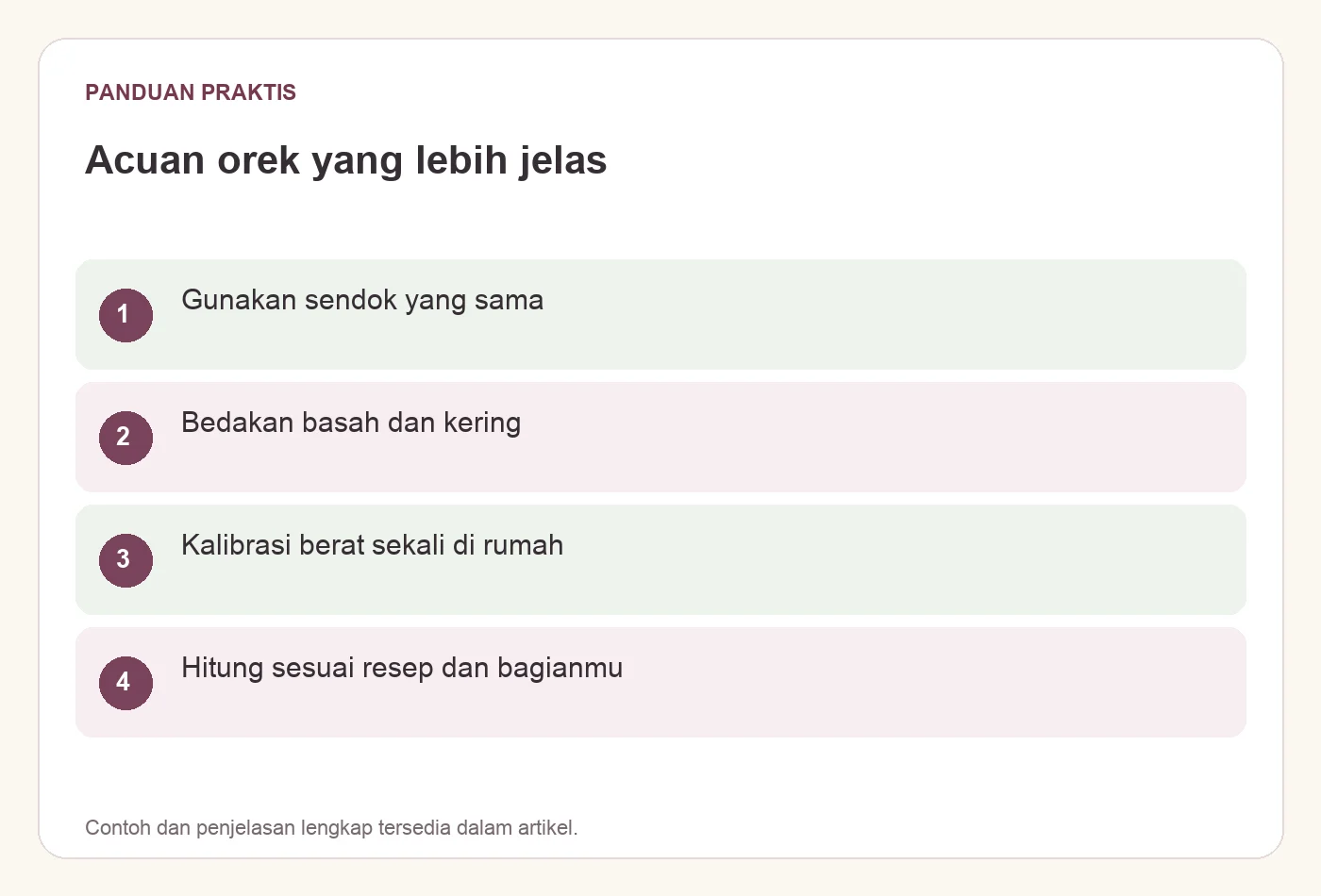
Task: Click the number 4 step badge
Action: (125, 683)
